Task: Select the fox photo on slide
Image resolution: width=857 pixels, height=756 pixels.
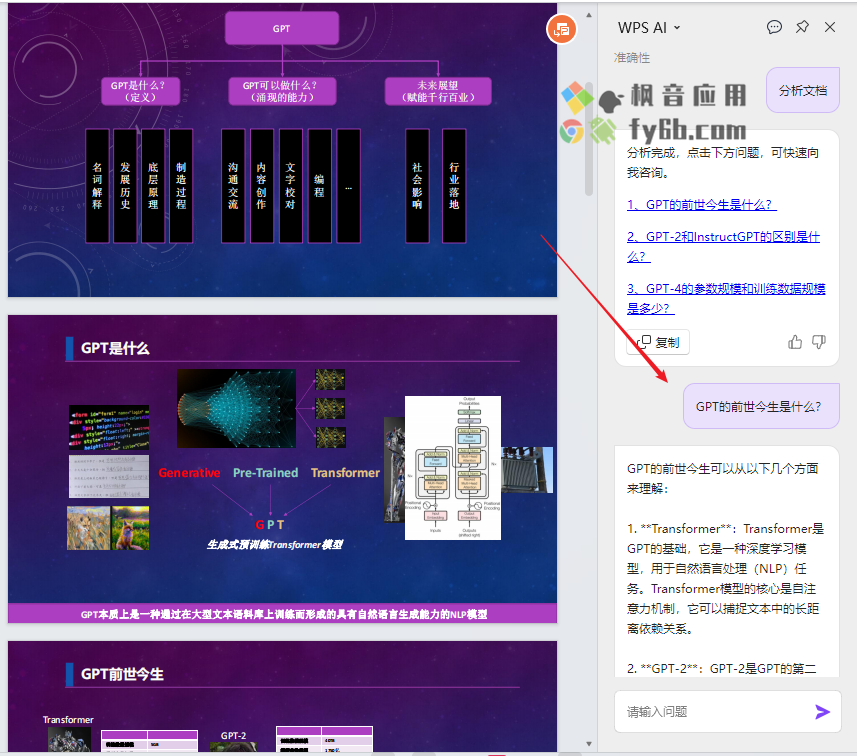Action: click(130, 528)
